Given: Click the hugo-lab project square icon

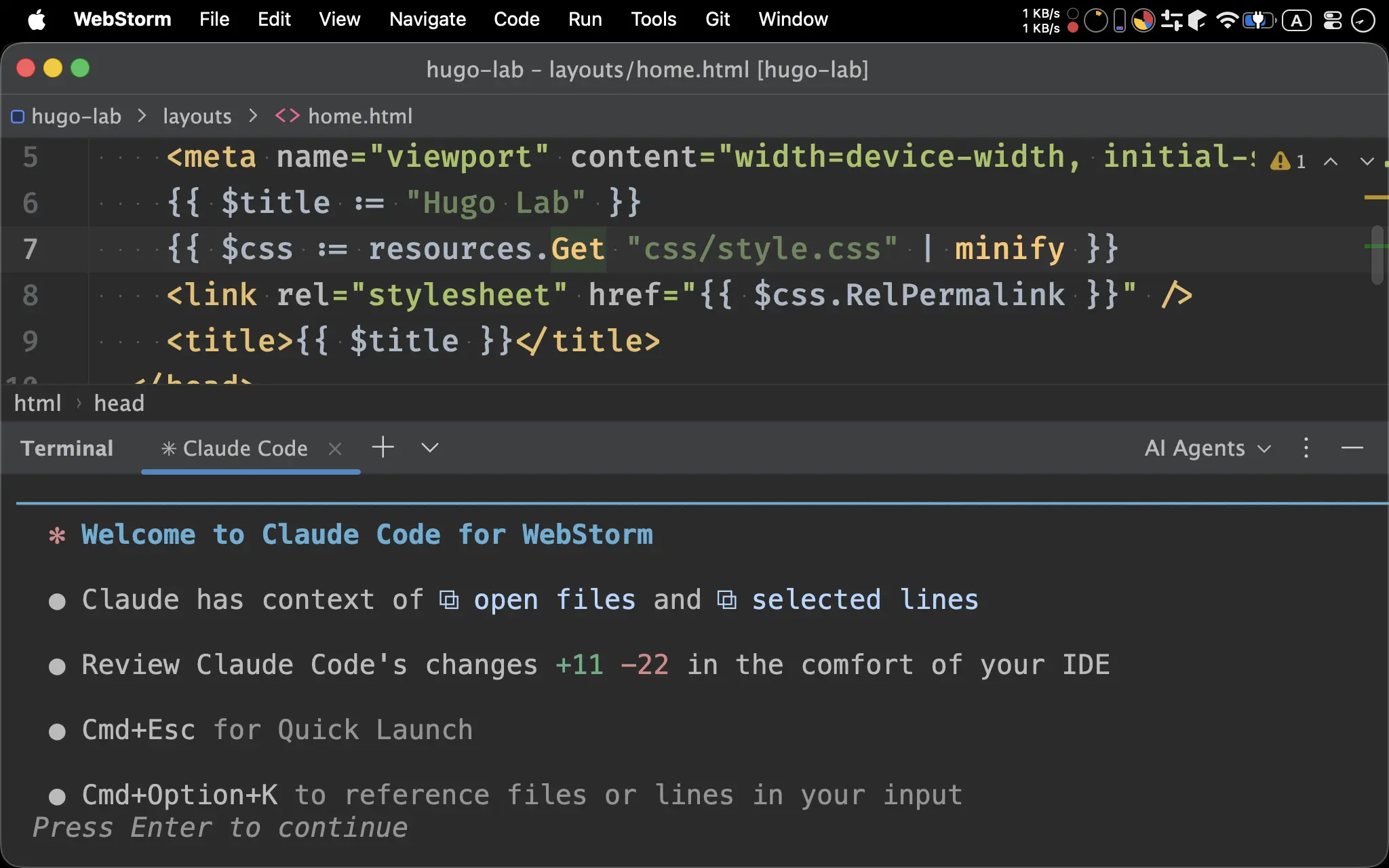Looking at the screenshot, I should pos(18,117).
